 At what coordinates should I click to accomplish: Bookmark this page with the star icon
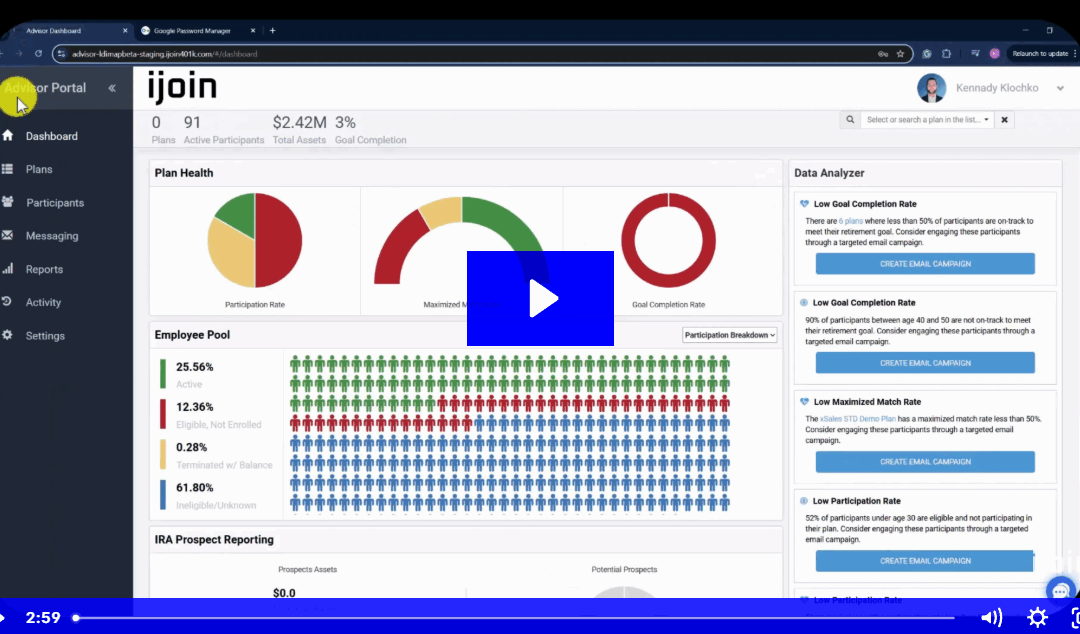click(900, 54)
